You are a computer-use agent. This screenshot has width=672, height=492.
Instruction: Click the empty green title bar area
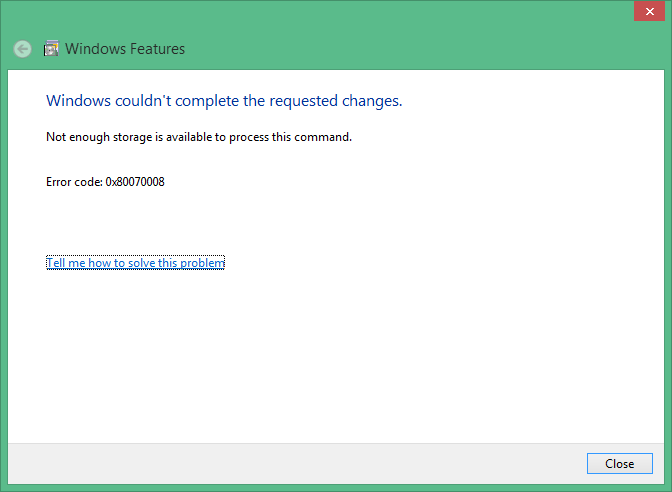pos(386,34)
